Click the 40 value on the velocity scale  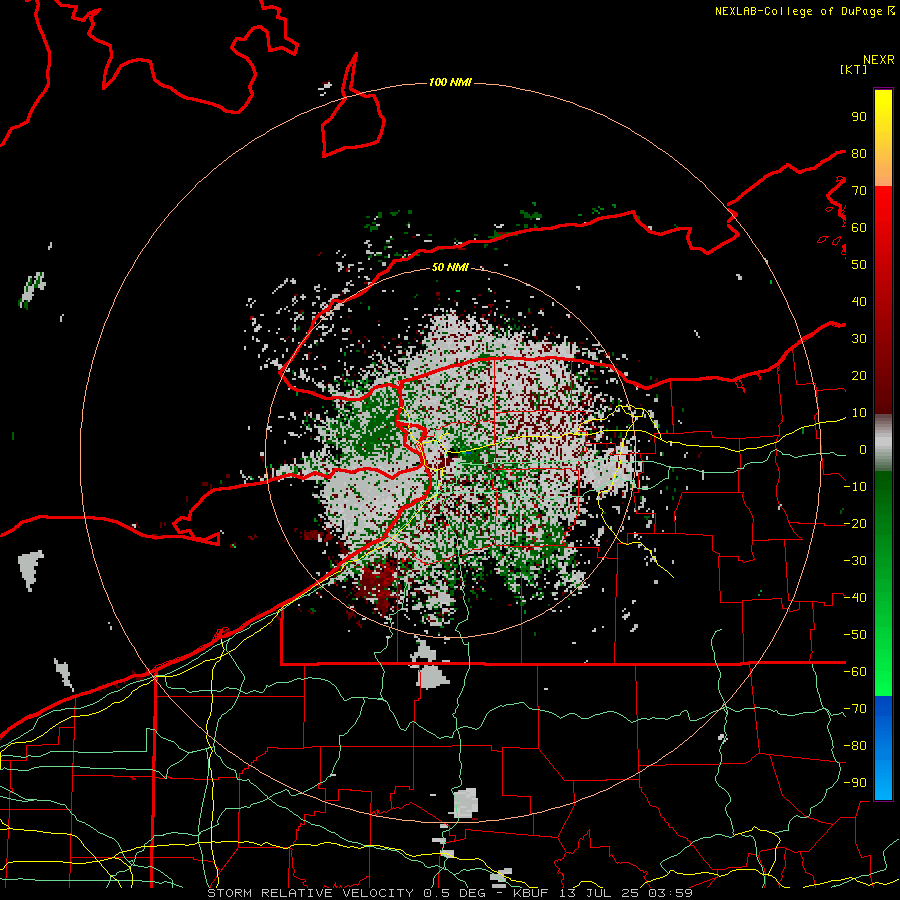point(859,301)
